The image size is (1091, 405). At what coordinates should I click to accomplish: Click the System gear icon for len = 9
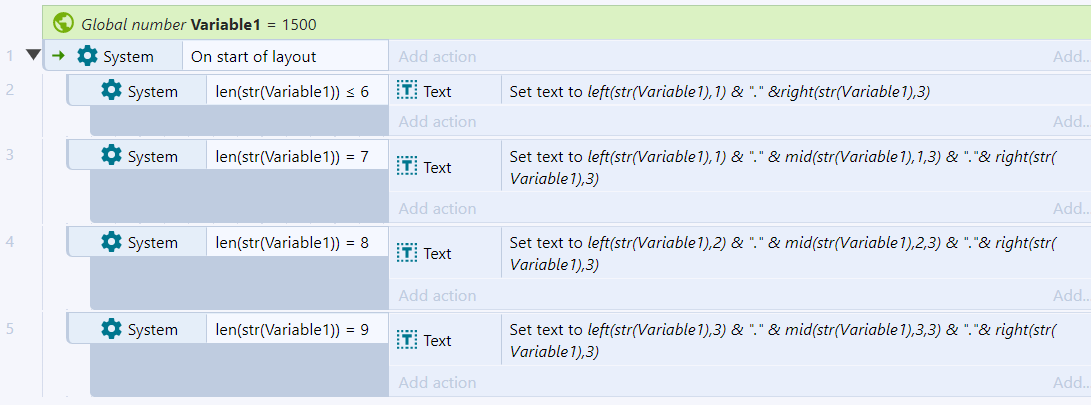tap(111, 328)
